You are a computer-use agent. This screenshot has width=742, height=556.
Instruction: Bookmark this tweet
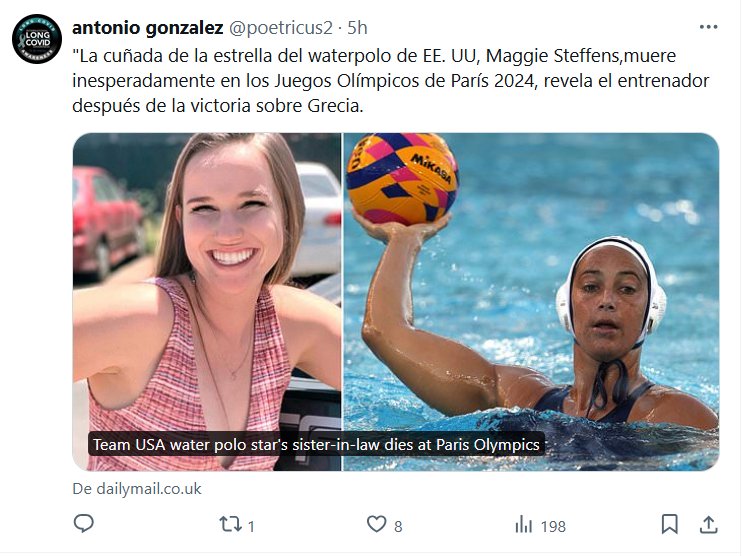tap(670, 524)
